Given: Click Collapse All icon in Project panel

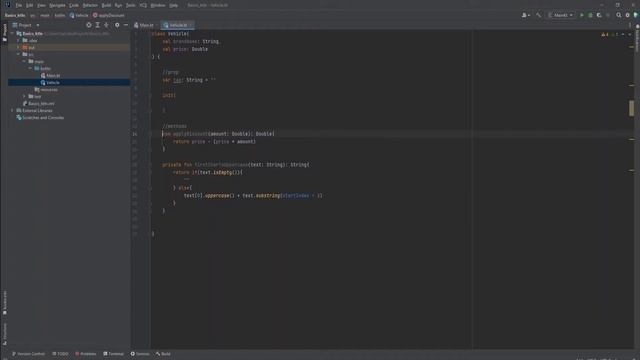Looking at the screenshot, I should (x=107, y=25).
